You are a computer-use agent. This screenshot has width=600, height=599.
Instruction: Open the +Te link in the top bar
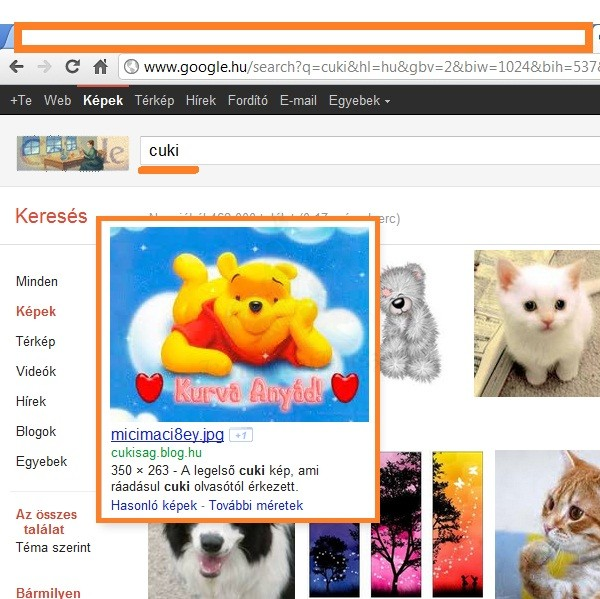click(x=21, y=100)
